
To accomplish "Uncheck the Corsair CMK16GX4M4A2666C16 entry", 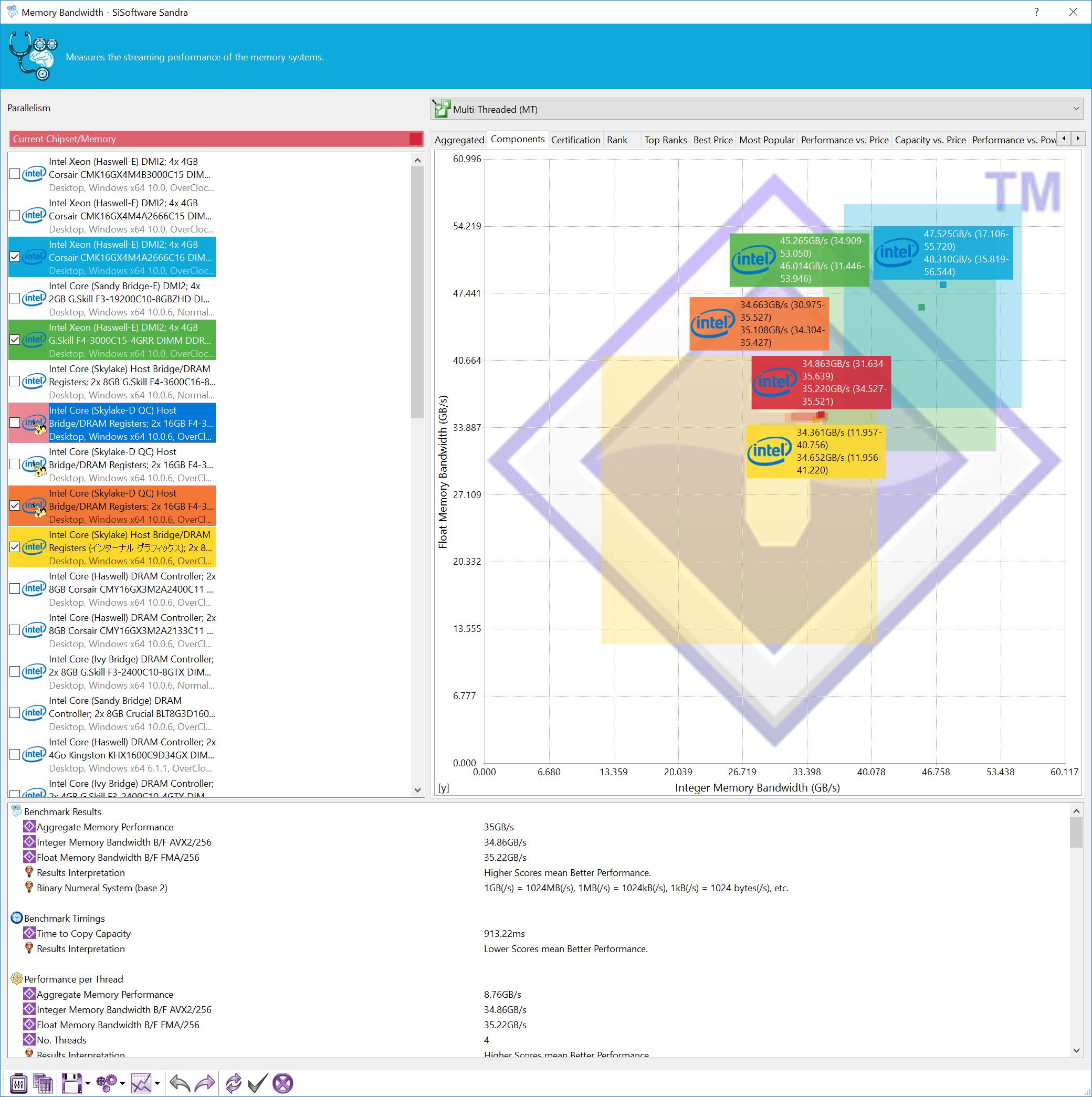I will click(15, 257).
